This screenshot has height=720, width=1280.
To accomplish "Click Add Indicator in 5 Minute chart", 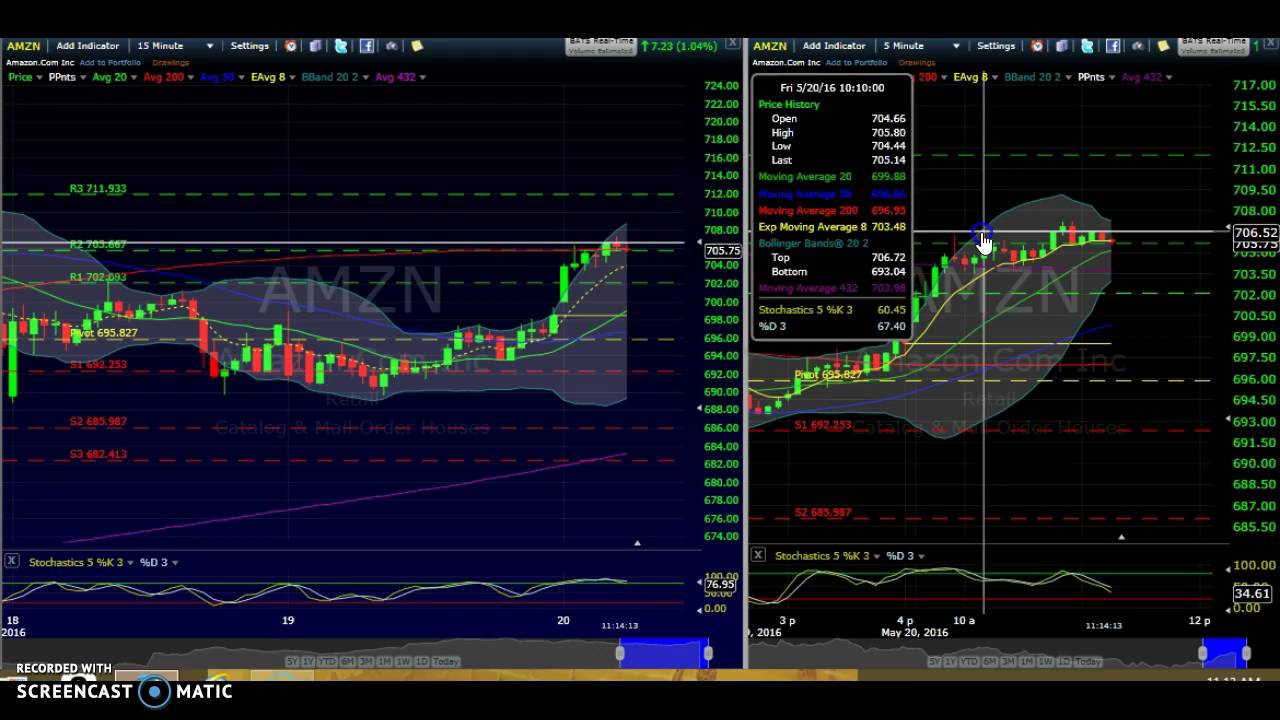I will pyautogui.click(x=834, y=46).
